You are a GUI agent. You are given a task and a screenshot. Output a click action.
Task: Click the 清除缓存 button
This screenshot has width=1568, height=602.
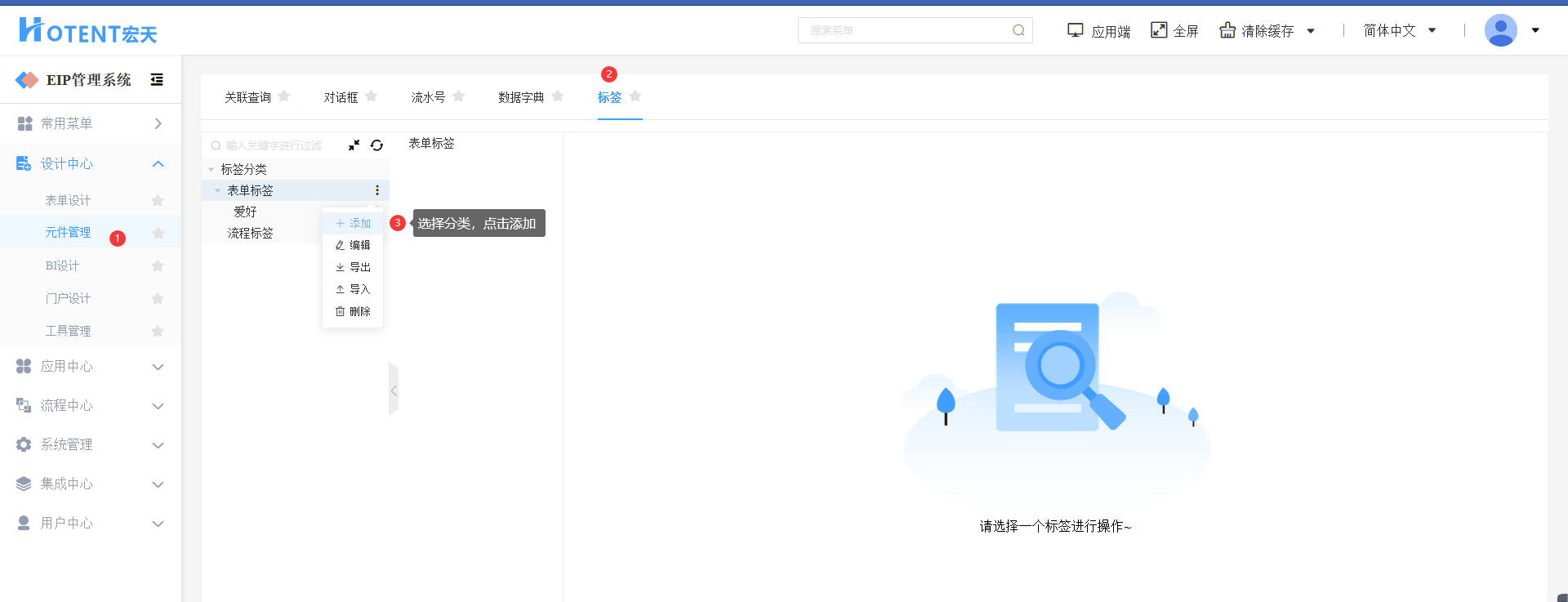tap(1257, 30)
